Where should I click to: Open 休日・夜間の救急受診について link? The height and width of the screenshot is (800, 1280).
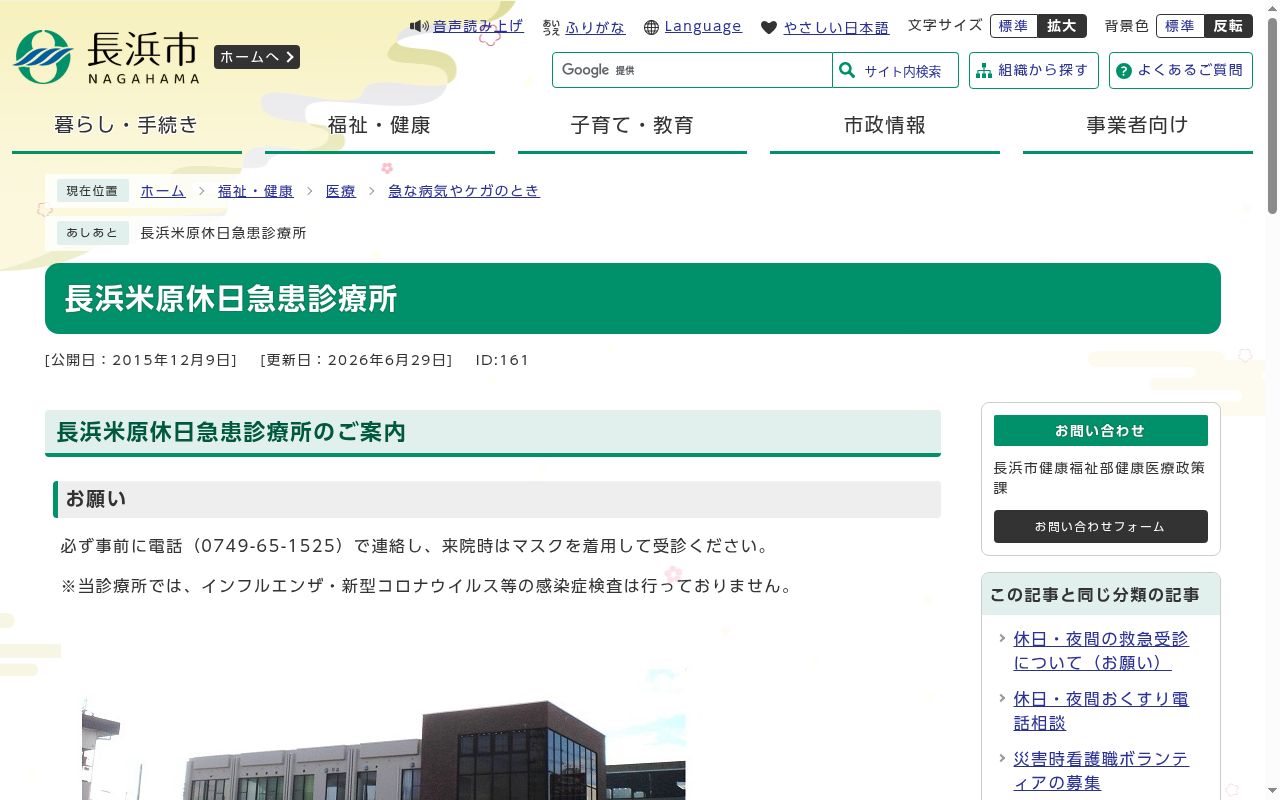(1101, 651)
